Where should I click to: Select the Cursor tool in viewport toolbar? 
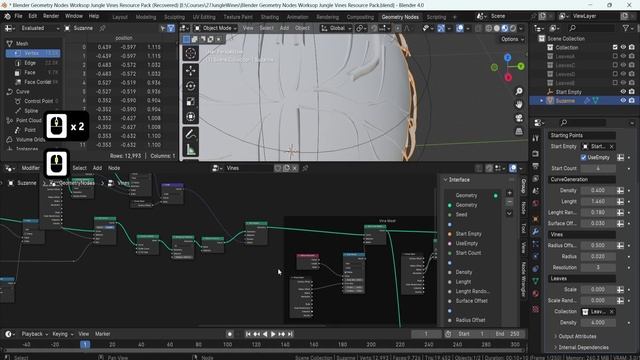[190, 53]
